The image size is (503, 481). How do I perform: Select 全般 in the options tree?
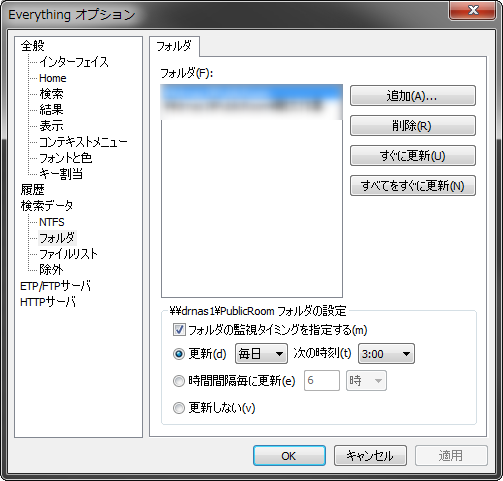32,46
